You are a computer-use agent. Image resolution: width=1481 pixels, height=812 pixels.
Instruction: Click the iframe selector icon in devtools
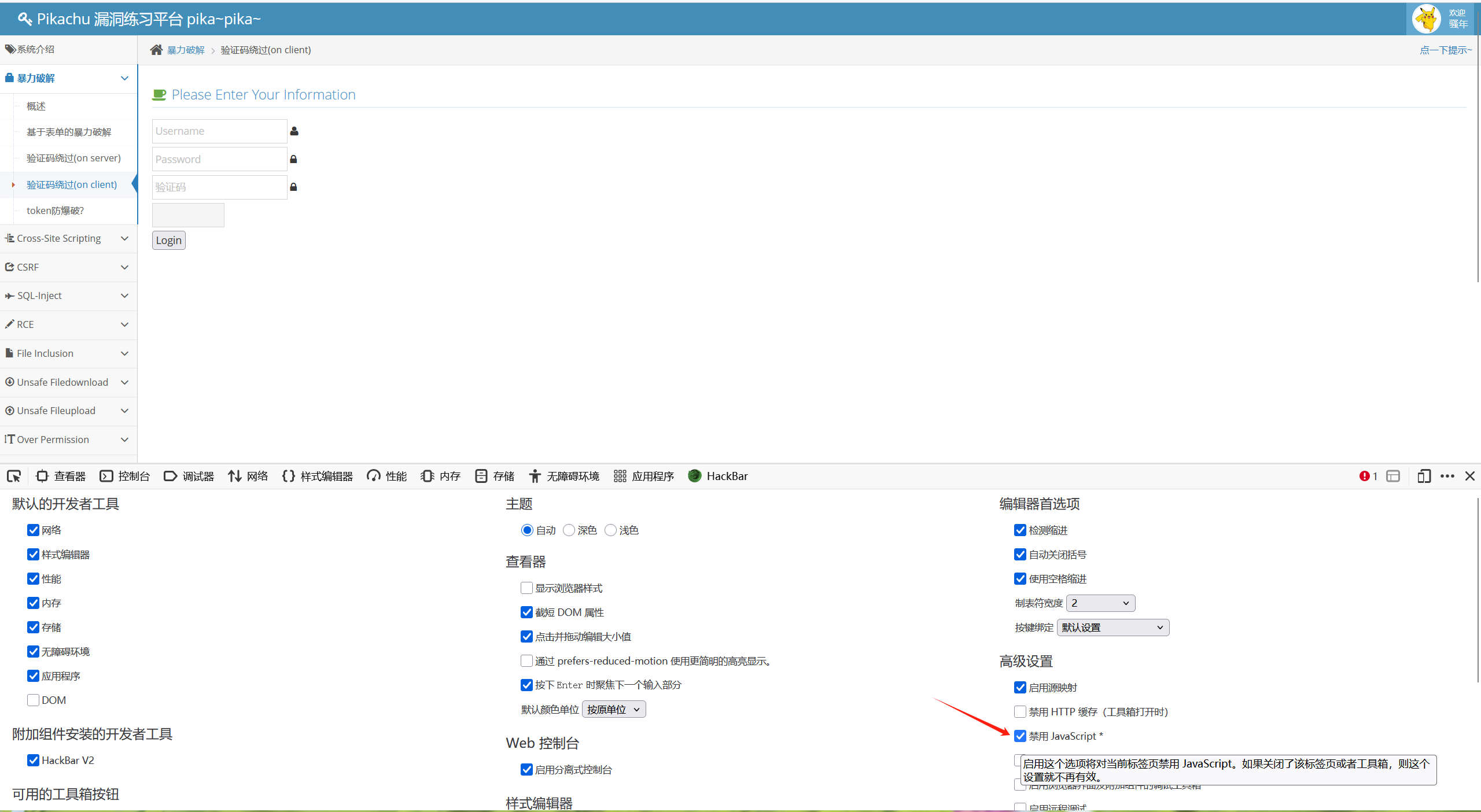tap(1393, 476)
